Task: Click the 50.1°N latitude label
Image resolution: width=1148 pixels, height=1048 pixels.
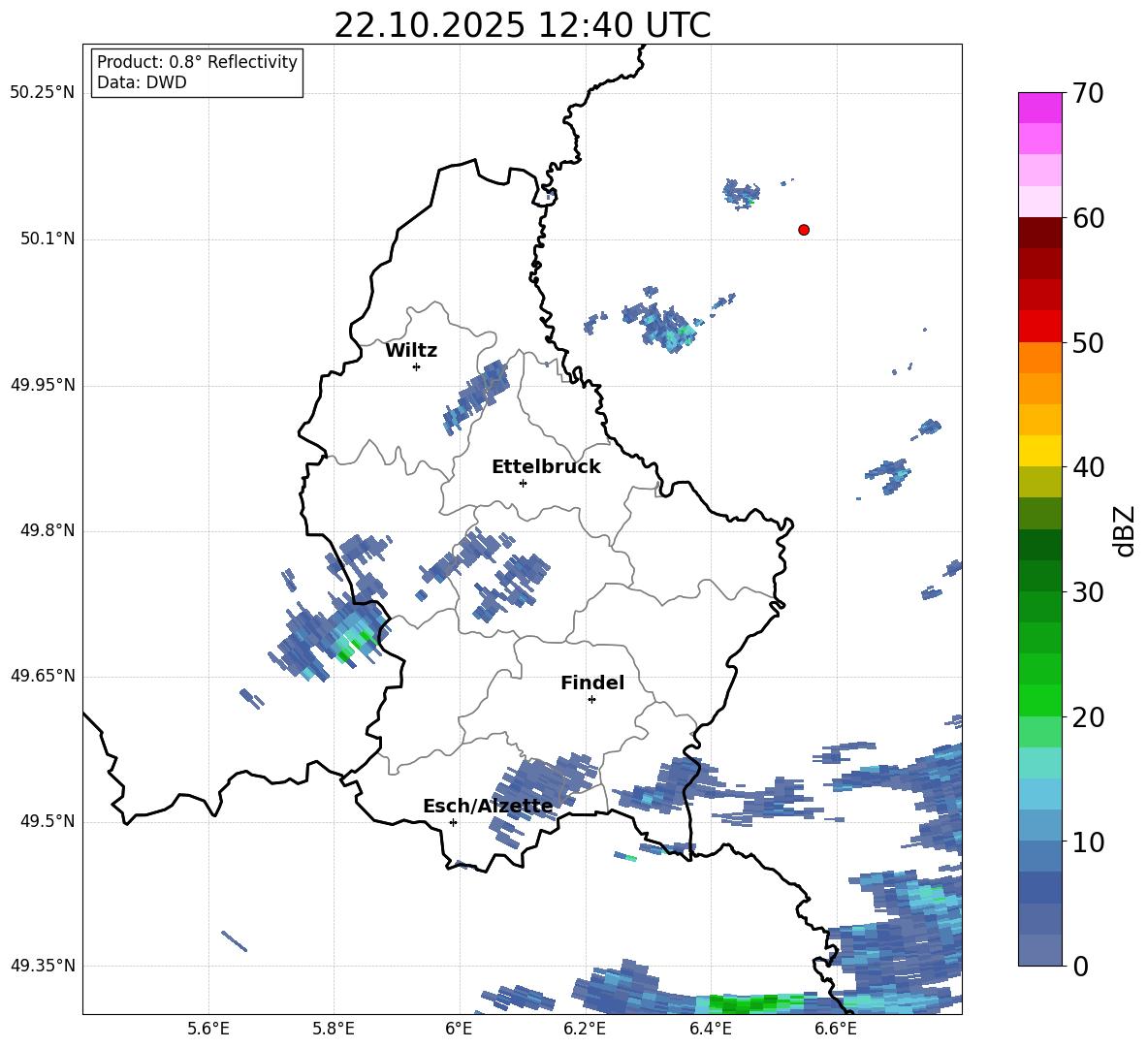Action: tap(47, 238)
